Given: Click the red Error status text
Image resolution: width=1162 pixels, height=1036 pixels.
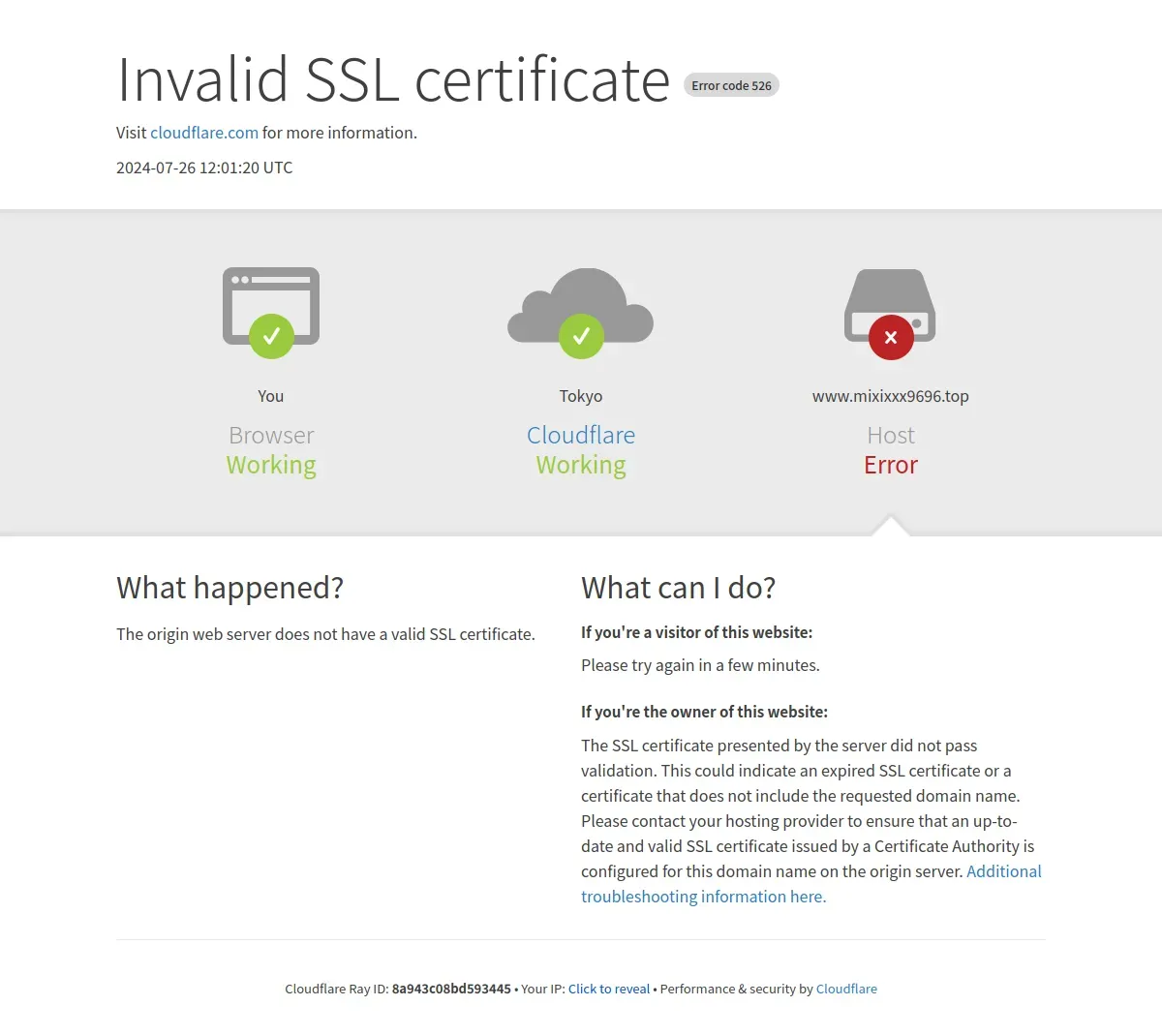Looking at the screenshot, I should 891,465.
